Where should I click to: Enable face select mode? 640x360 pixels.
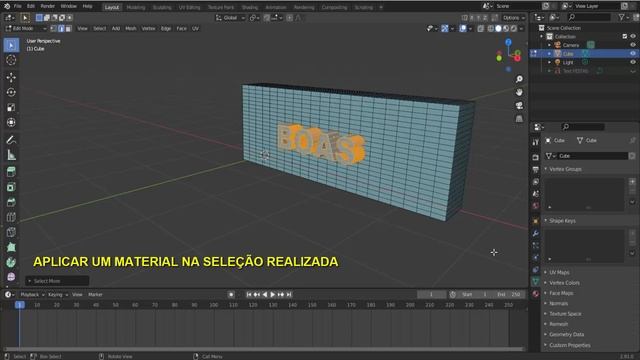coord(69,29)
